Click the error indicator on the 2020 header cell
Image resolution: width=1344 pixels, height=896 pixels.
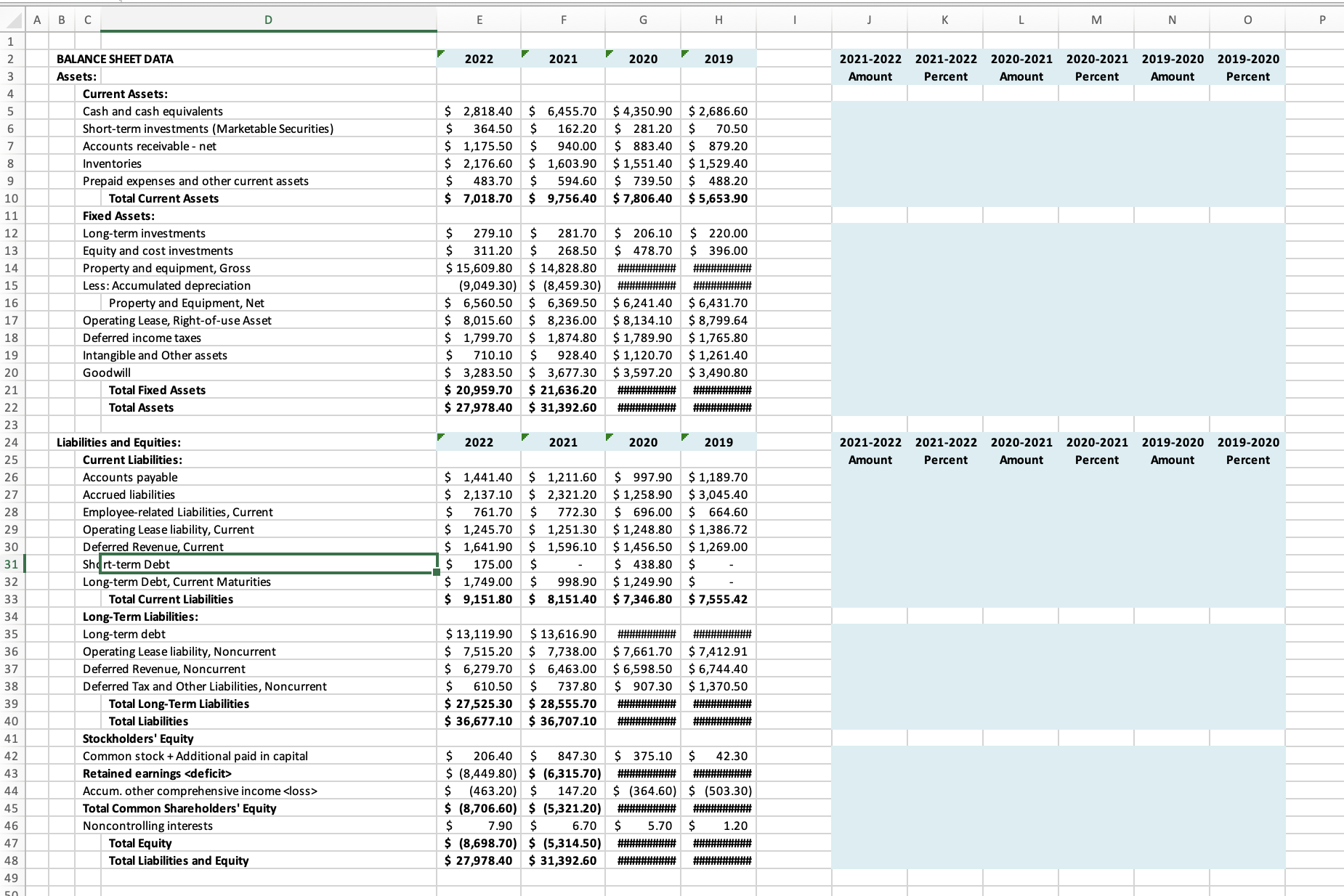click(x=608, y=54)
